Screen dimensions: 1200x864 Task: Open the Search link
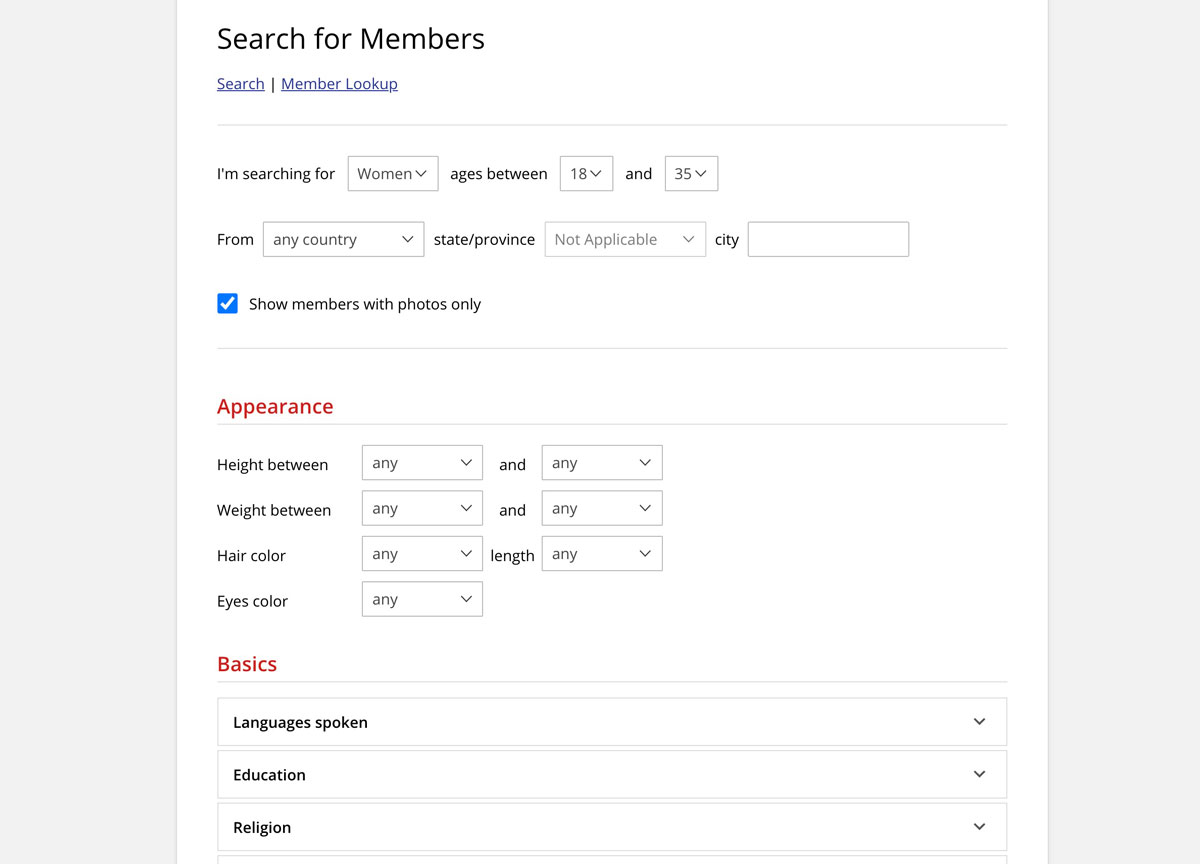click(x=240, y=83)
